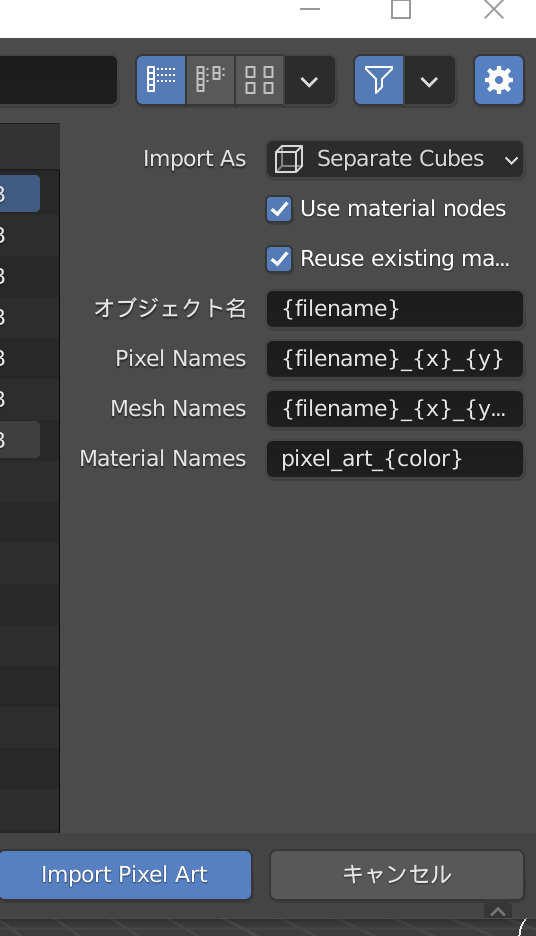
Task: Click the cube icon in Import As
Action: click(x=289, y=159)
